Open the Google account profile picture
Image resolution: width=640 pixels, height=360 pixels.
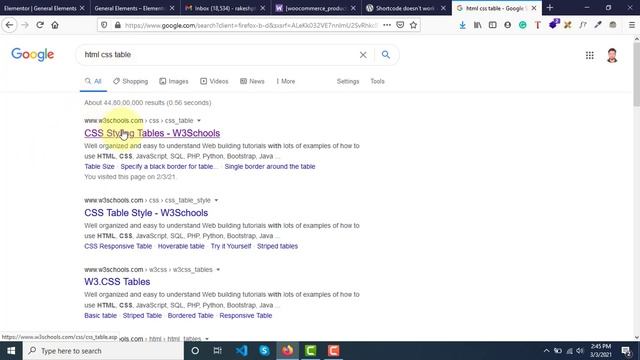[x=612, y=55]
